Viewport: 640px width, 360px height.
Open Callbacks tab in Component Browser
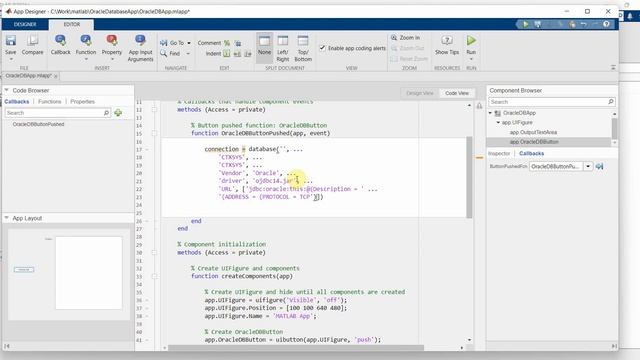point(531,153)
